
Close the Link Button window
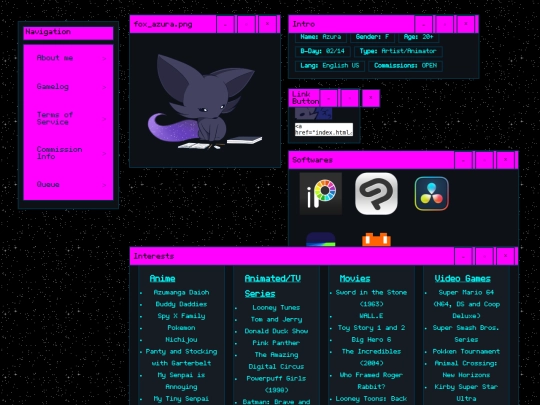coord(371,98)
